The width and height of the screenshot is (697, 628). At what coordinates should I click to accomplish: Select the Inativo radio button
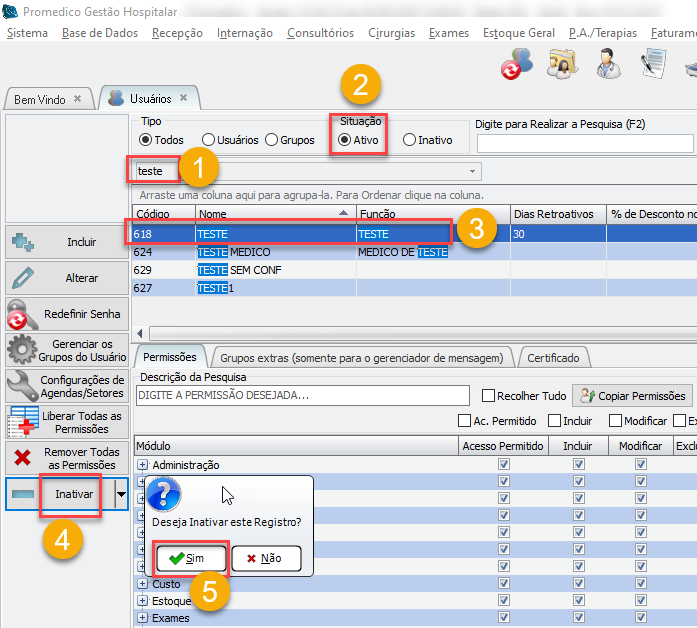pos(410,140)
